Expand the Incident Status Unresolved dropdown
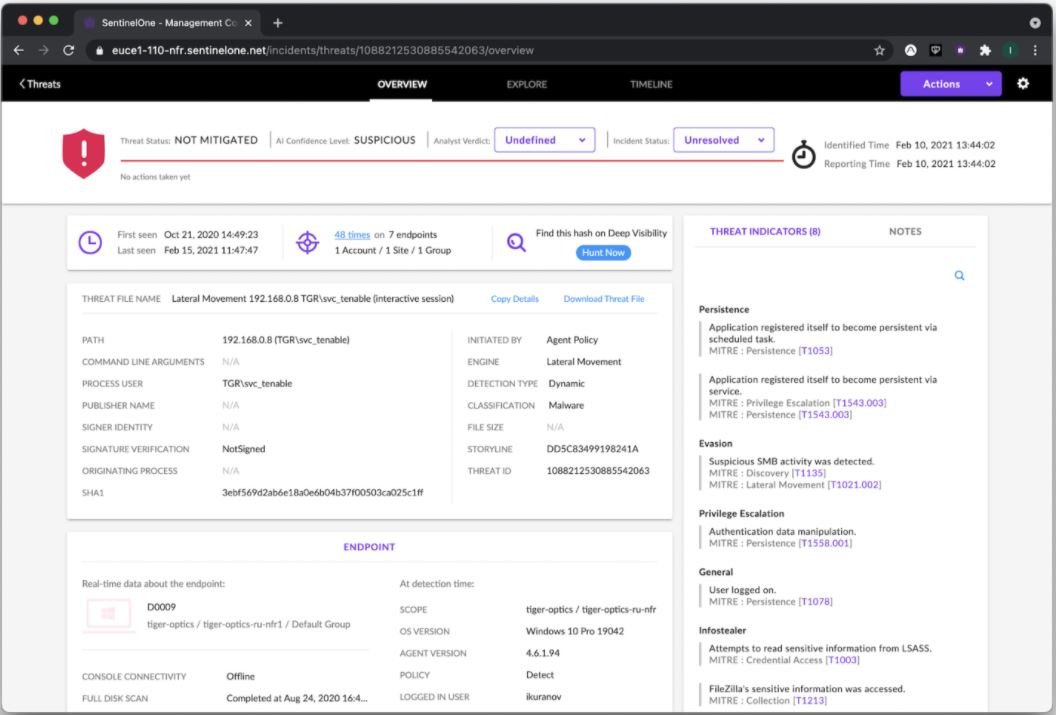1056x715 pixels. (x=723, y=141)
